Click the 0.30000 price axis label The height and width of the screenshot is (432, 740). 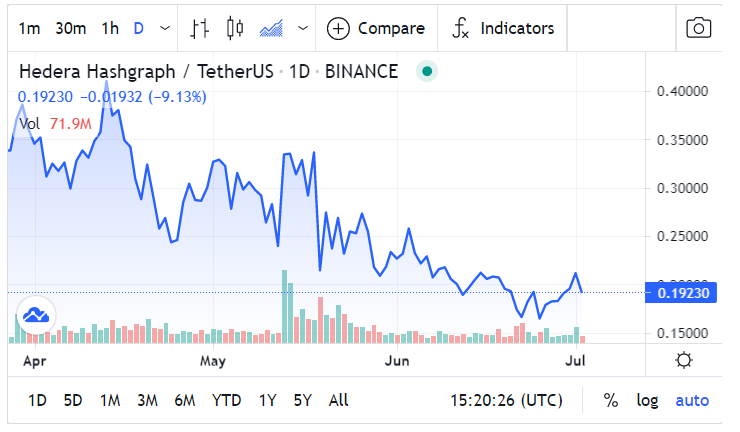pyautogui.click(x=682, y=188)
